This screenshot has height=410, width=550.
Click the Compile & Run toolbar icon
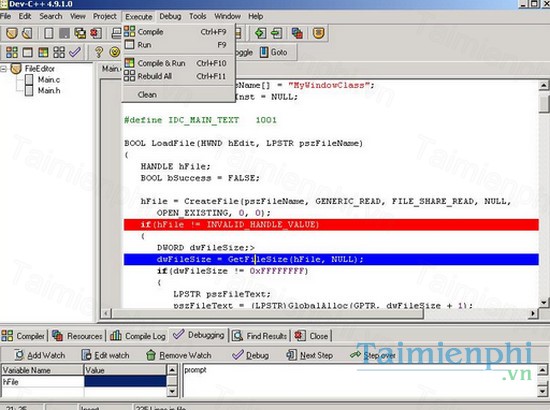coord(43,52)
